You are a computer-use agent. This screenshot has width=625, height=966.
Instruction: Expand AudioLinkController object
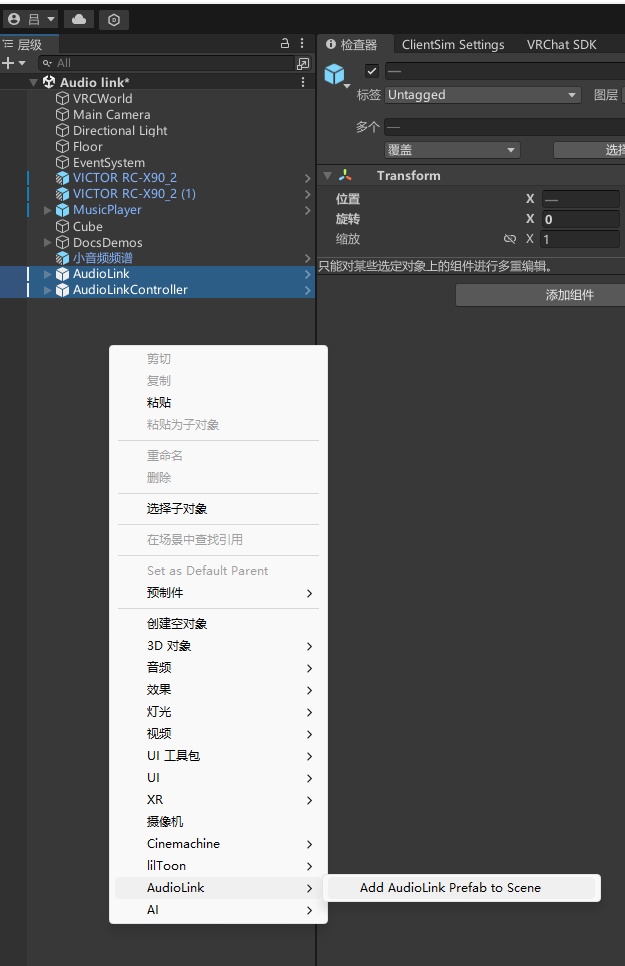point(47,290)
